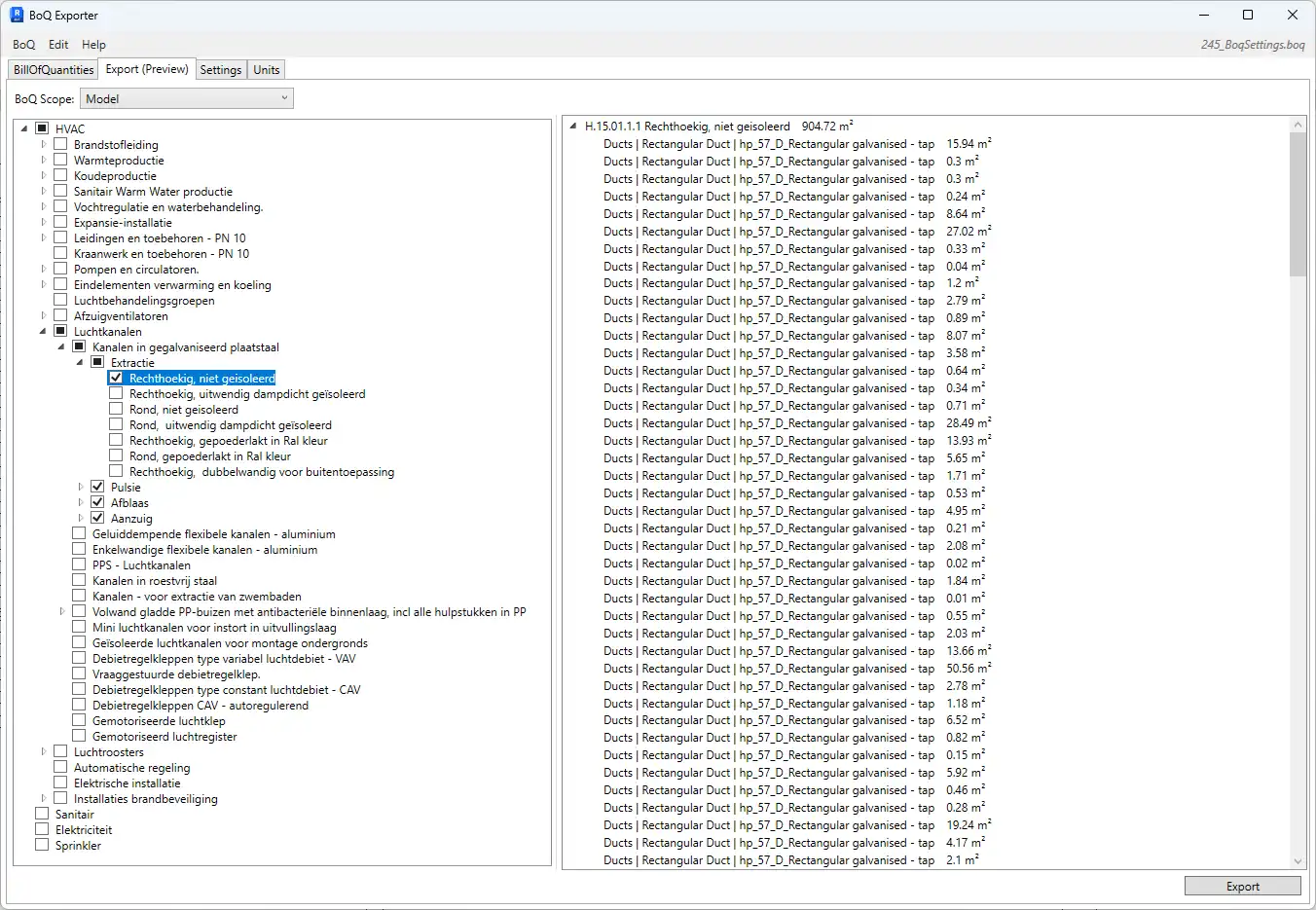Click the Export button
The height and width of the screenshot is (910, 1316).
point(1242,886)
